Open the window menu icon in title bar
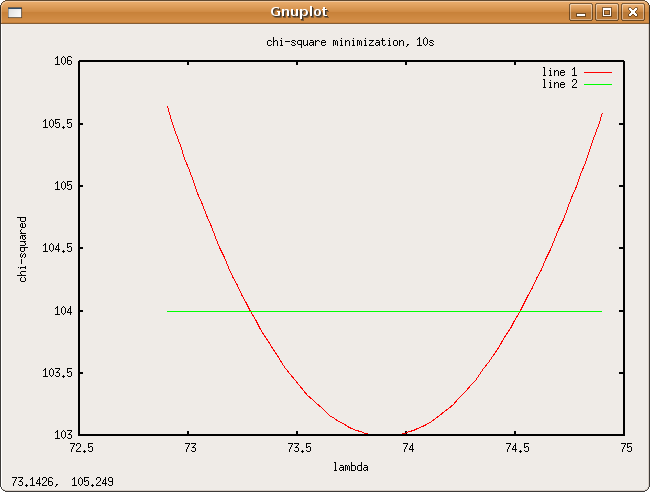This screenshot has width=650, height=492. coord(15,12)
